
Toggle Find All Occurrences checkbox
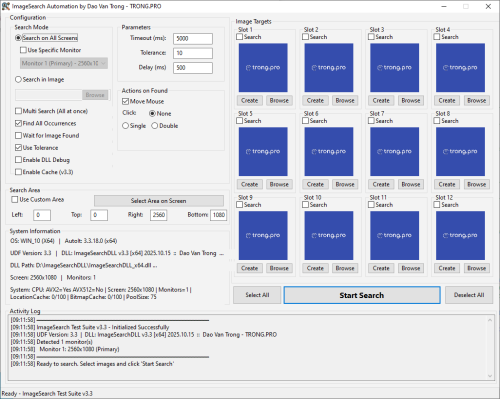click(x=46, y=123)
